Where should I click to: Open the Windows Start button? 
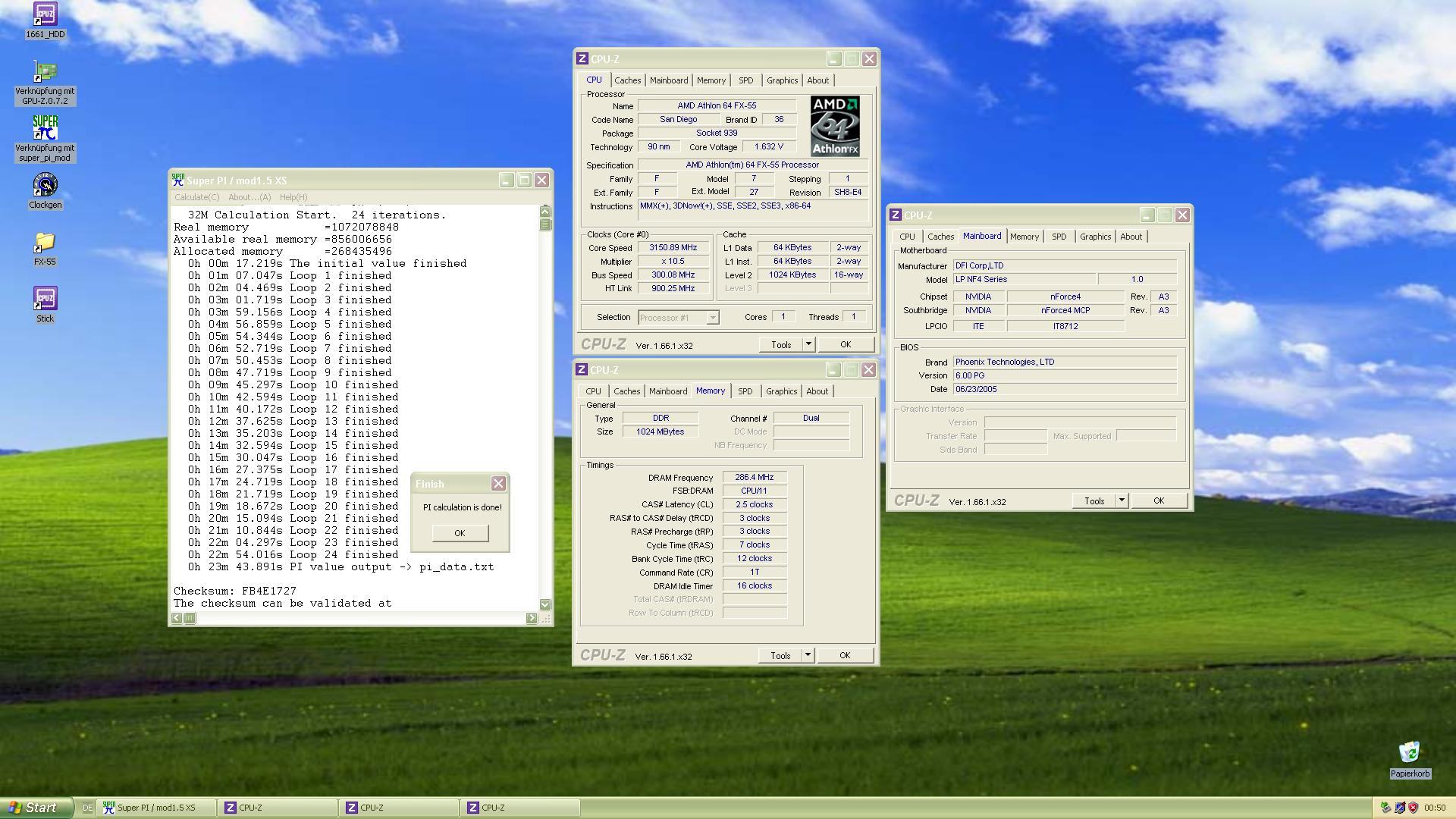coord(36,808)
